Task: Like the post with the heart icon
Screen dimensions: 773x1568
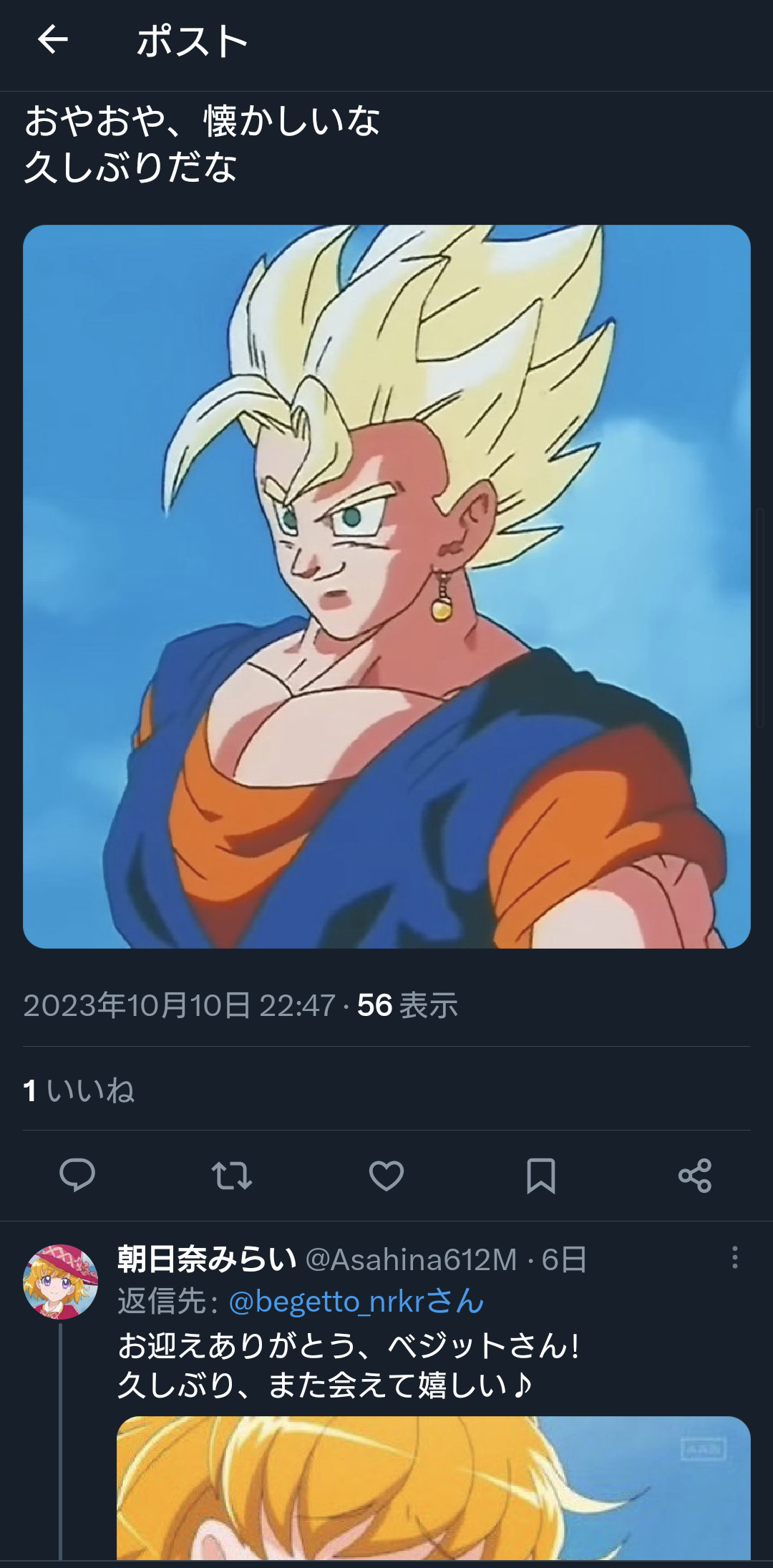Action: [386, 1175]
